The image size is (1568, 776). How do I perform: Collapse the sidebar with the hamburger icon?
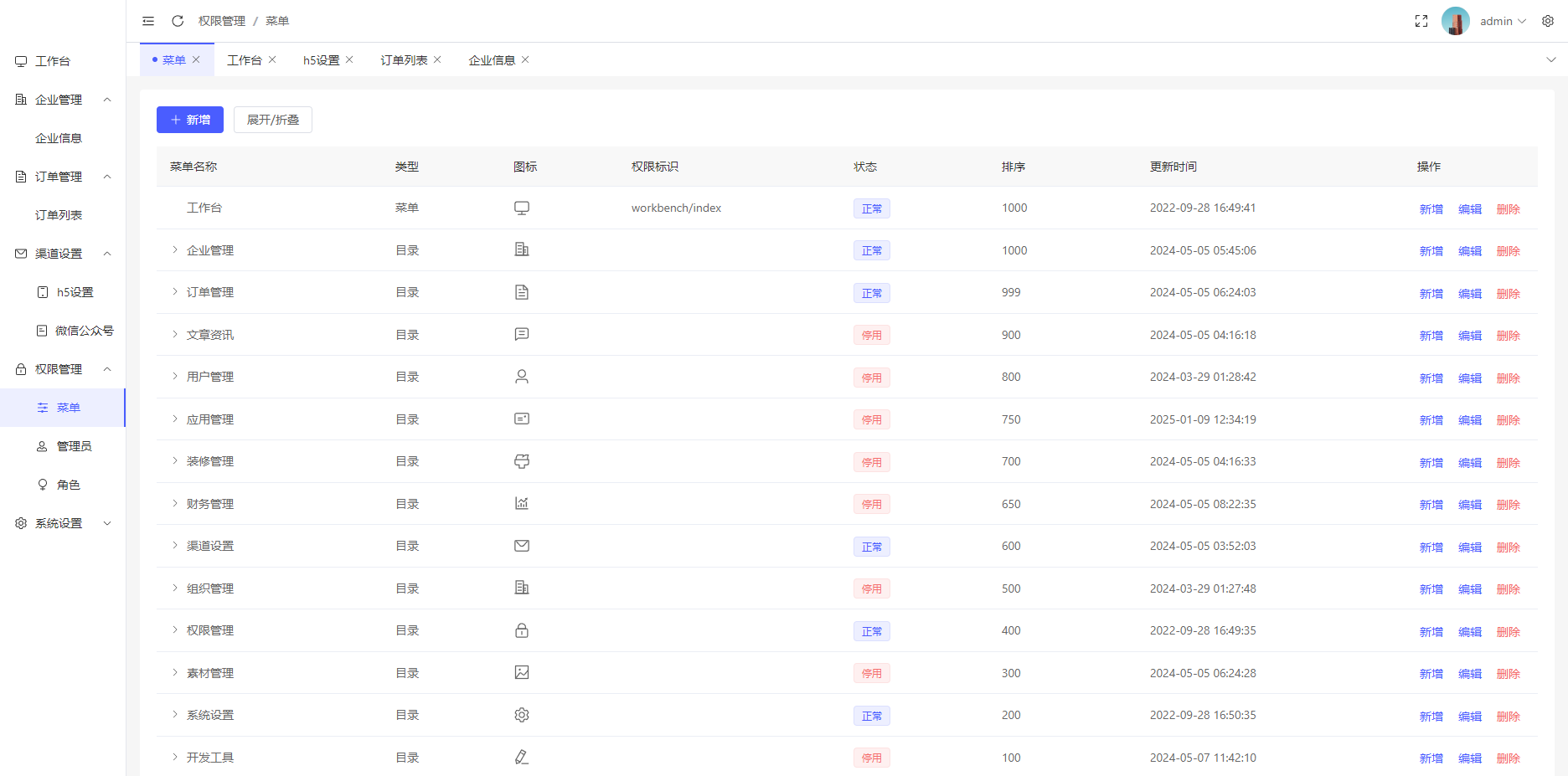[x=148, y=21]
